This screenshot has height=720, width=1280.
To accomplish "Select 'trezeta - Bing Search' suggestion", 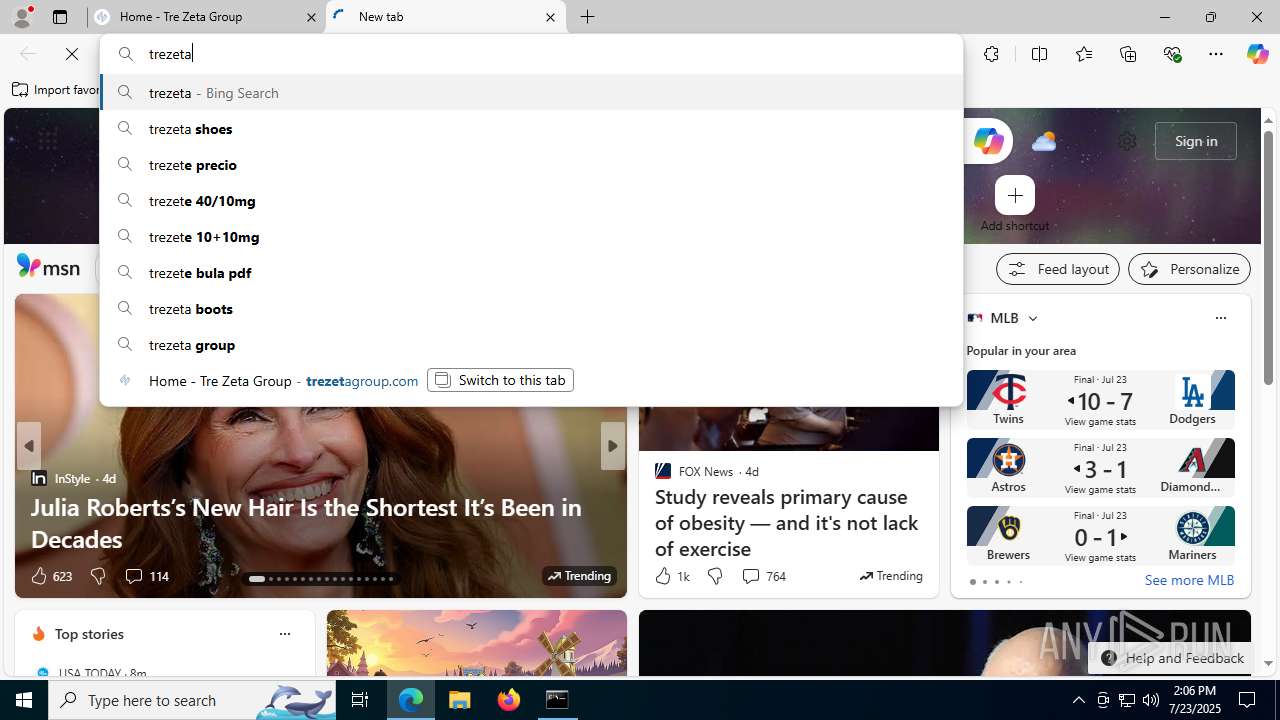I will coord(532,93).
